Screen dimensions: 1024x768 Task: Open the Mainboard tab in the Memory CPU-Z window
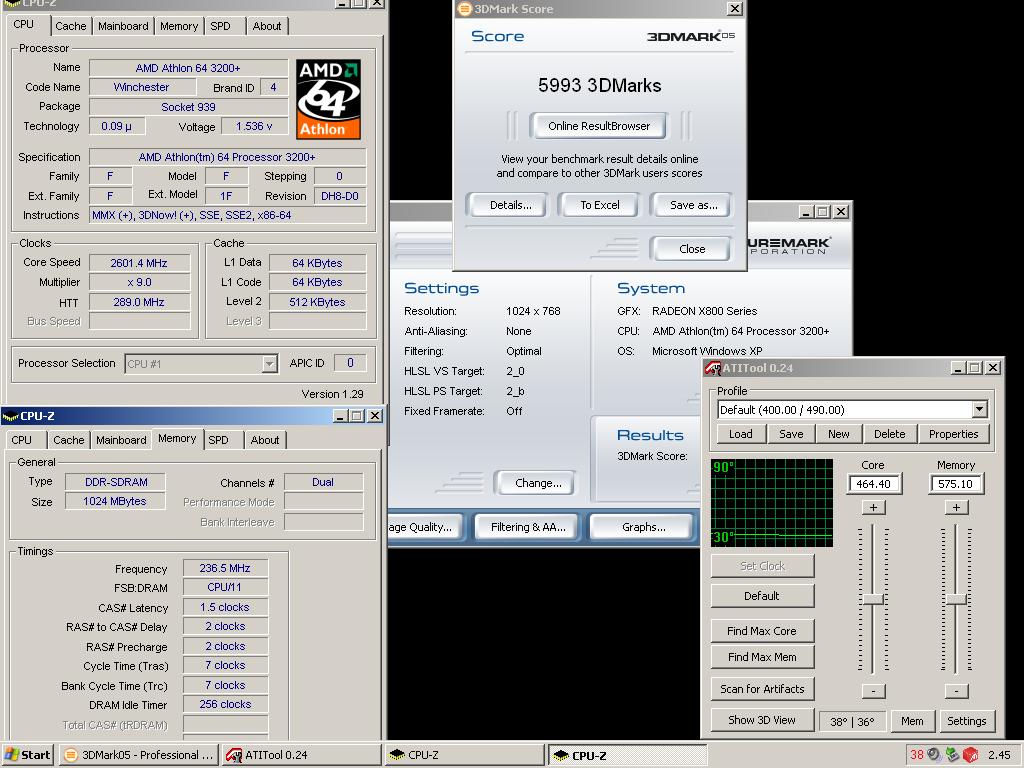point(121,440)
